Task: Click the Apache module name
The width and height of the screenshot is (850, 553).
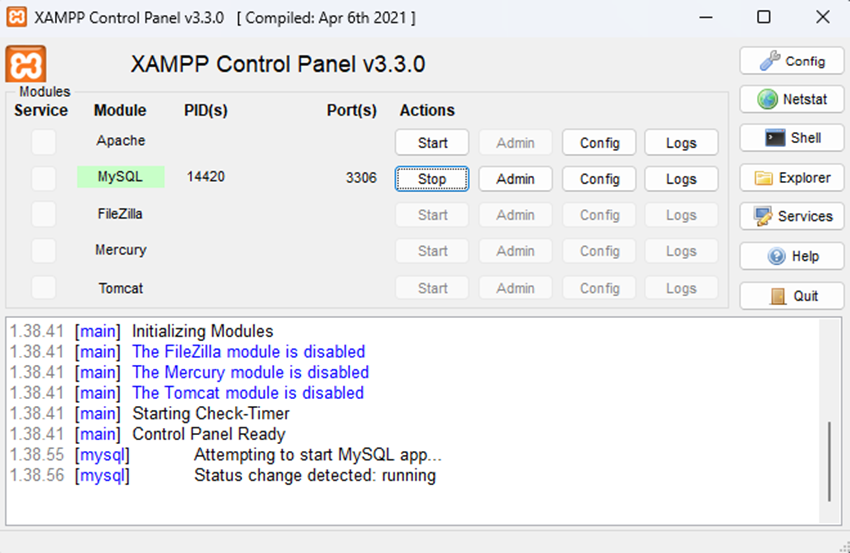Action: click(120, 140)
